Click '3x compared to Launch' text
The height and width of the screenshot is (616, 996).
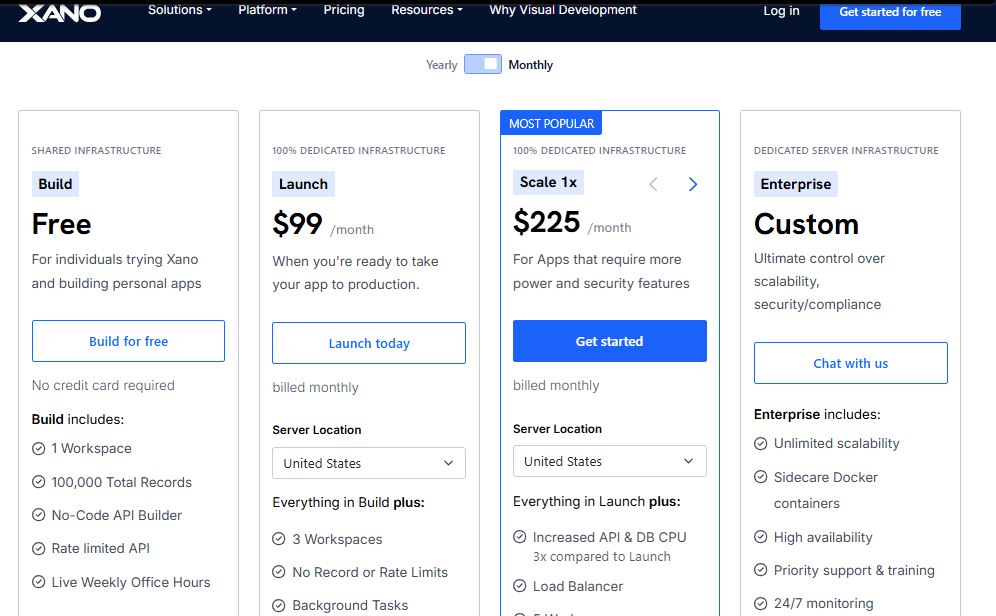[602, 557]
